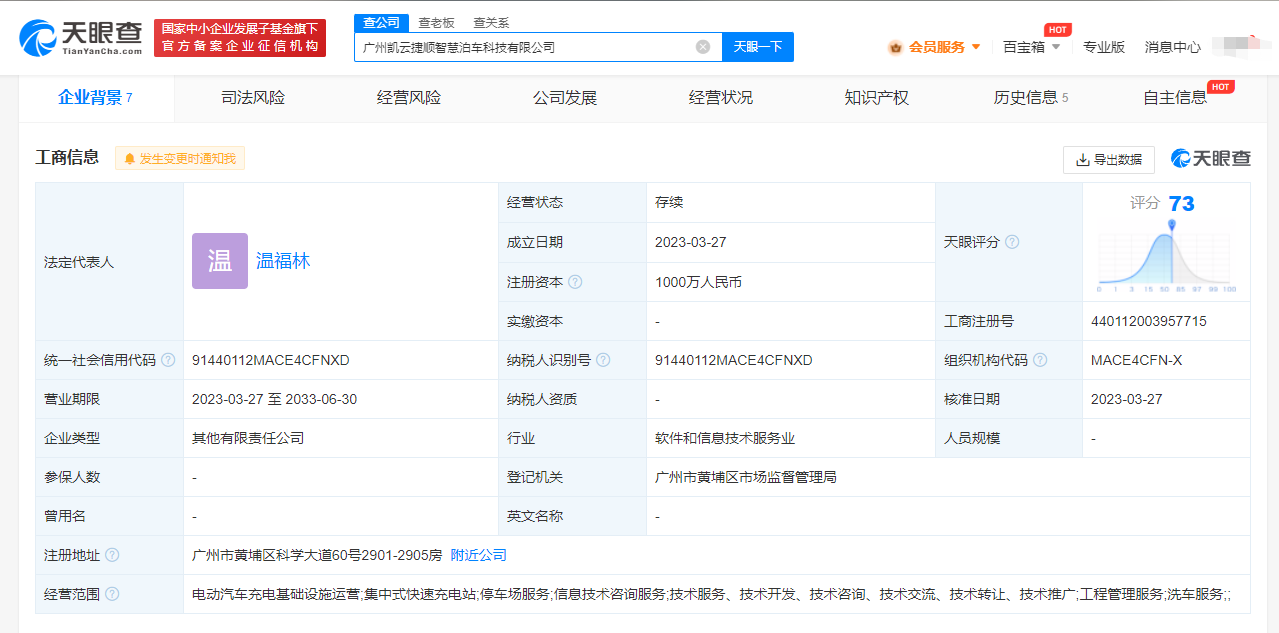Clear the search box with the X icon
Screen dimensions: 1279x633
tap(702, 46)
